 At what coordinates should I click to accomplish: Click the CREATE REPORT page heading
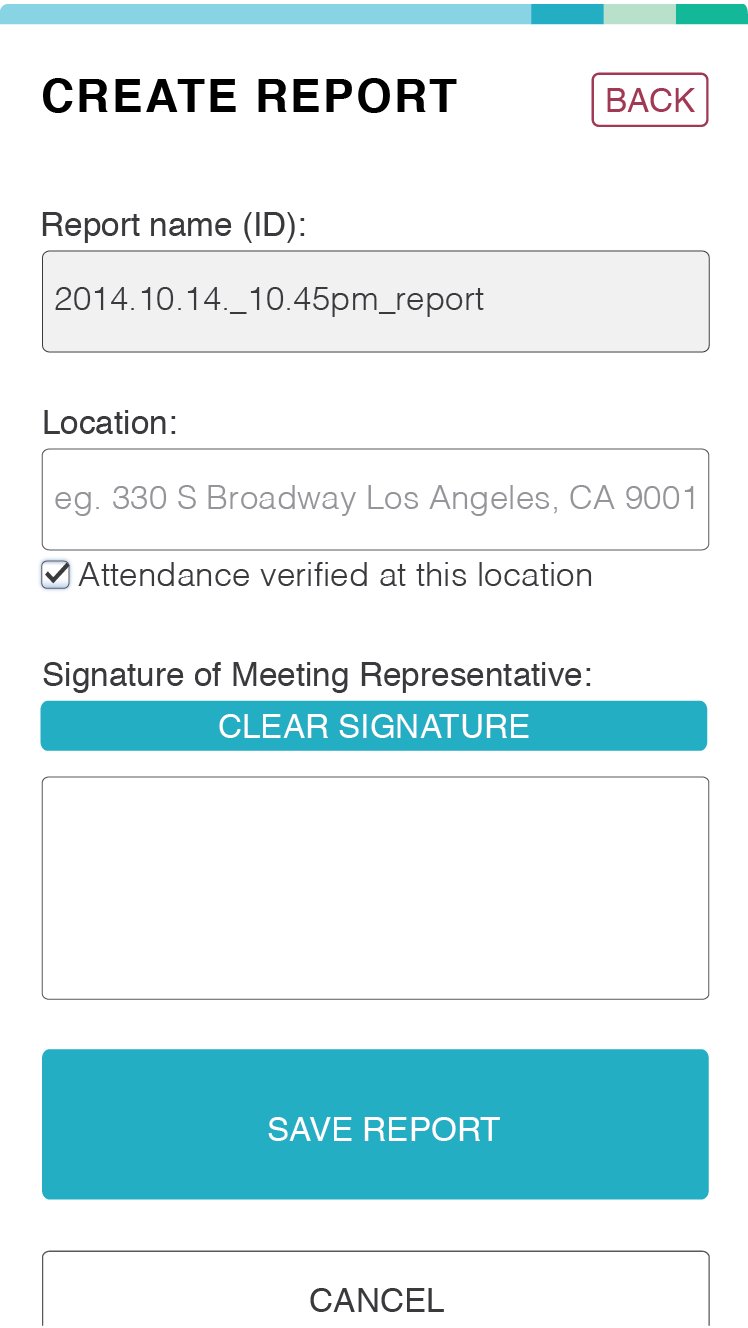250,97
